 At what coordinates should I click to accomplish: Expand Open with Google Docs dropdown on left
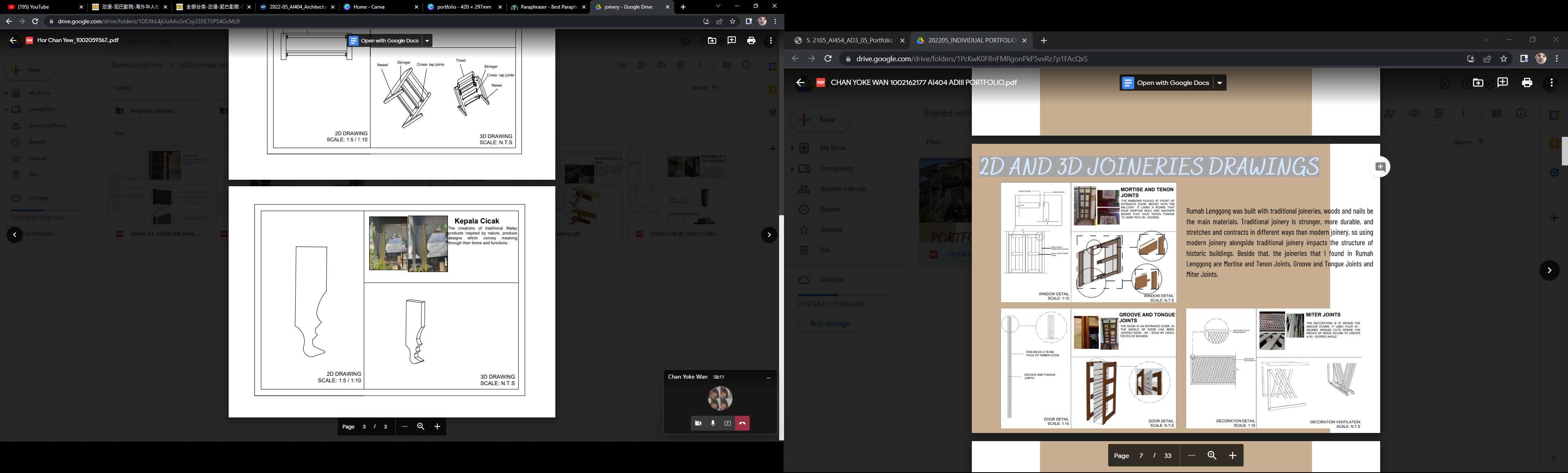(x=427, y=41)
